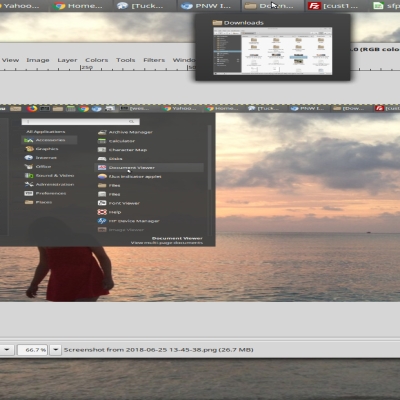Click the search field in the pictured application menu

point(80,122)
